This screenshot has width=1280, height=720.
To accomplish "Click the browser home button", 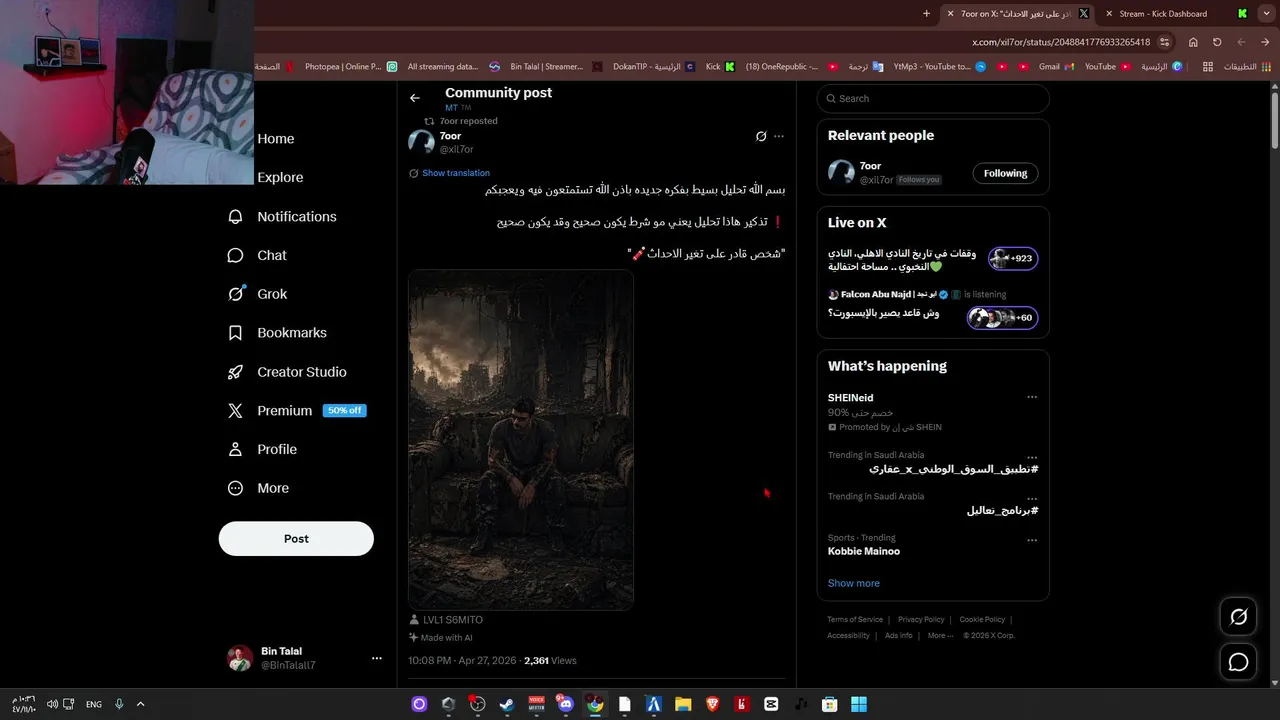I will 1193,42.
